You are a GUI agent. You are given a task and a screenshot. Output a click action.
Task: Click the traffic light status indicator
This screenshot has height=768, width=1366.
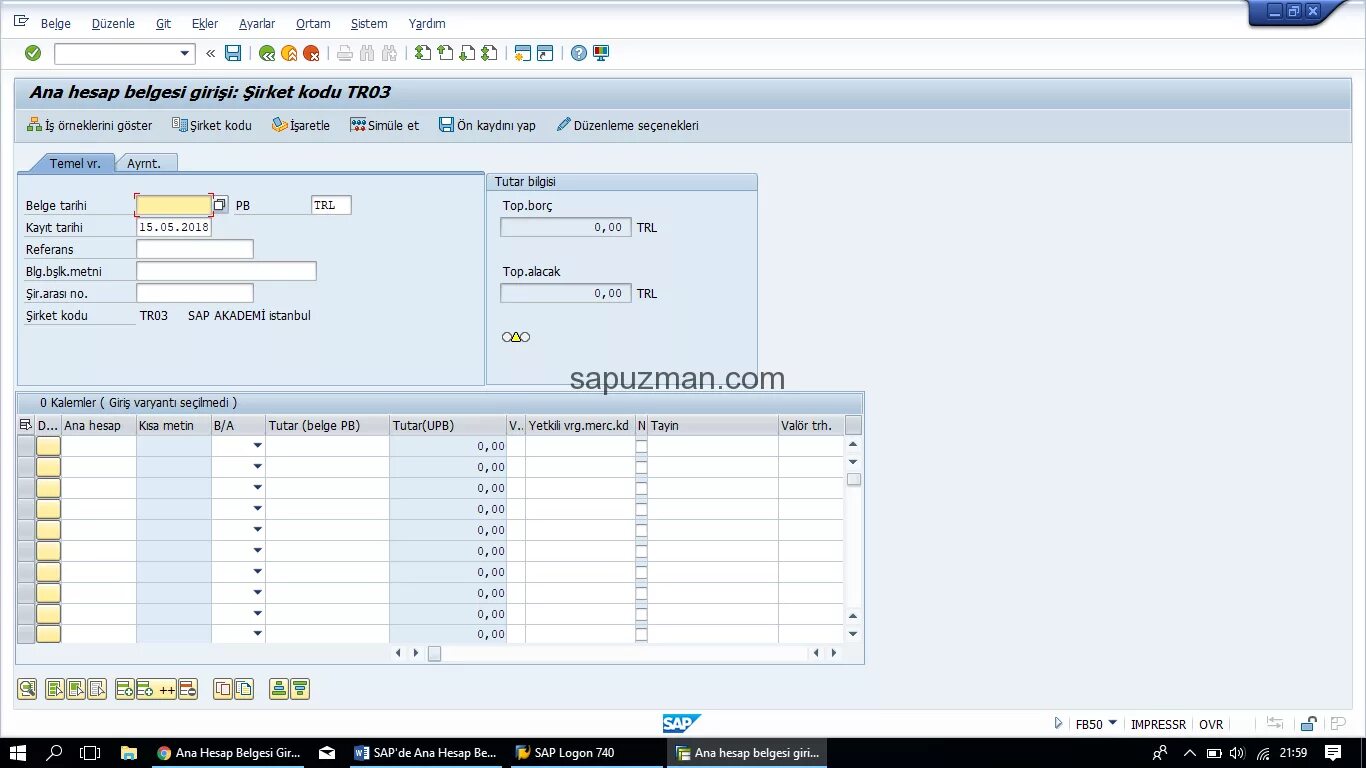(x=516, y=337)
